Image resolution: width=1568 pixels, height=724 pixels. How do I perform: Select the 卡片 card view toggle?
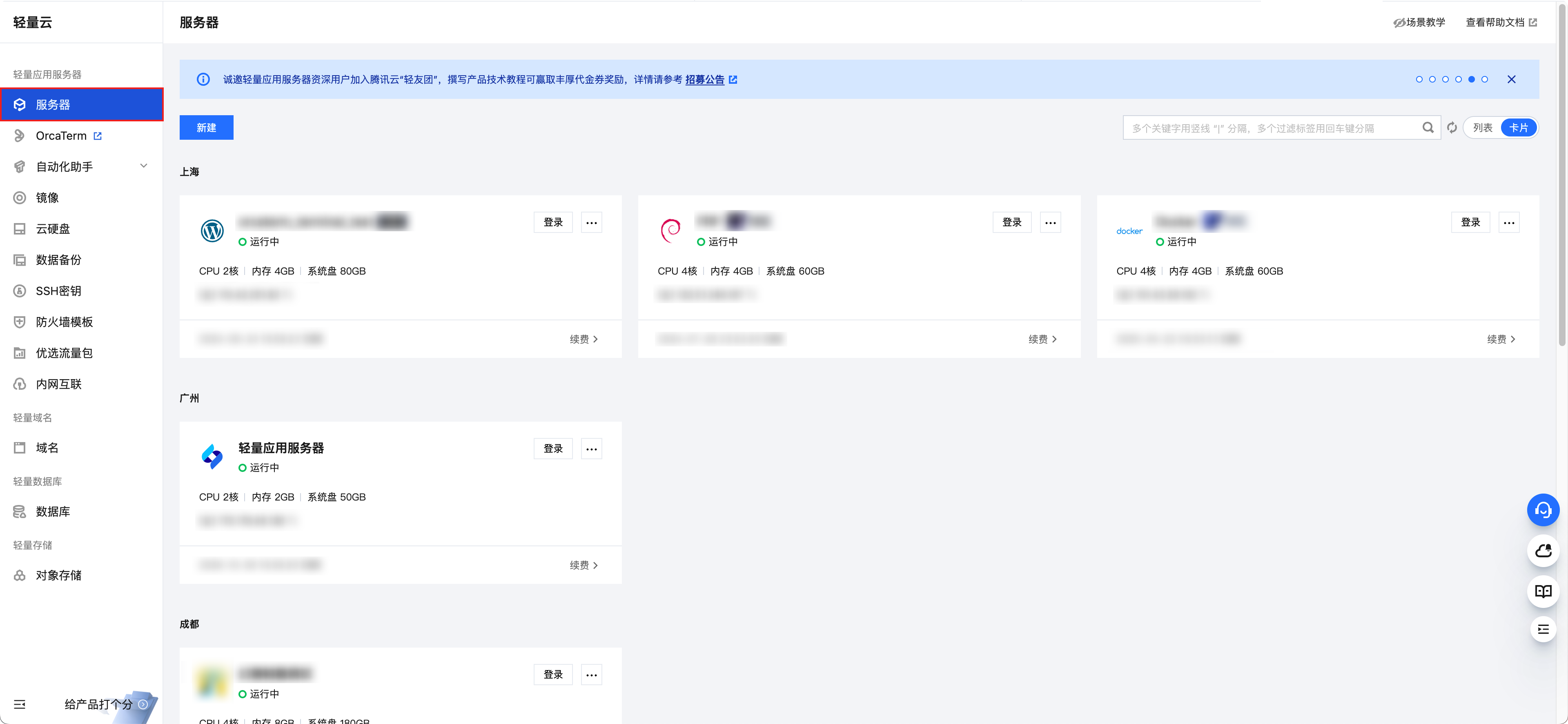coord(1518,128)
